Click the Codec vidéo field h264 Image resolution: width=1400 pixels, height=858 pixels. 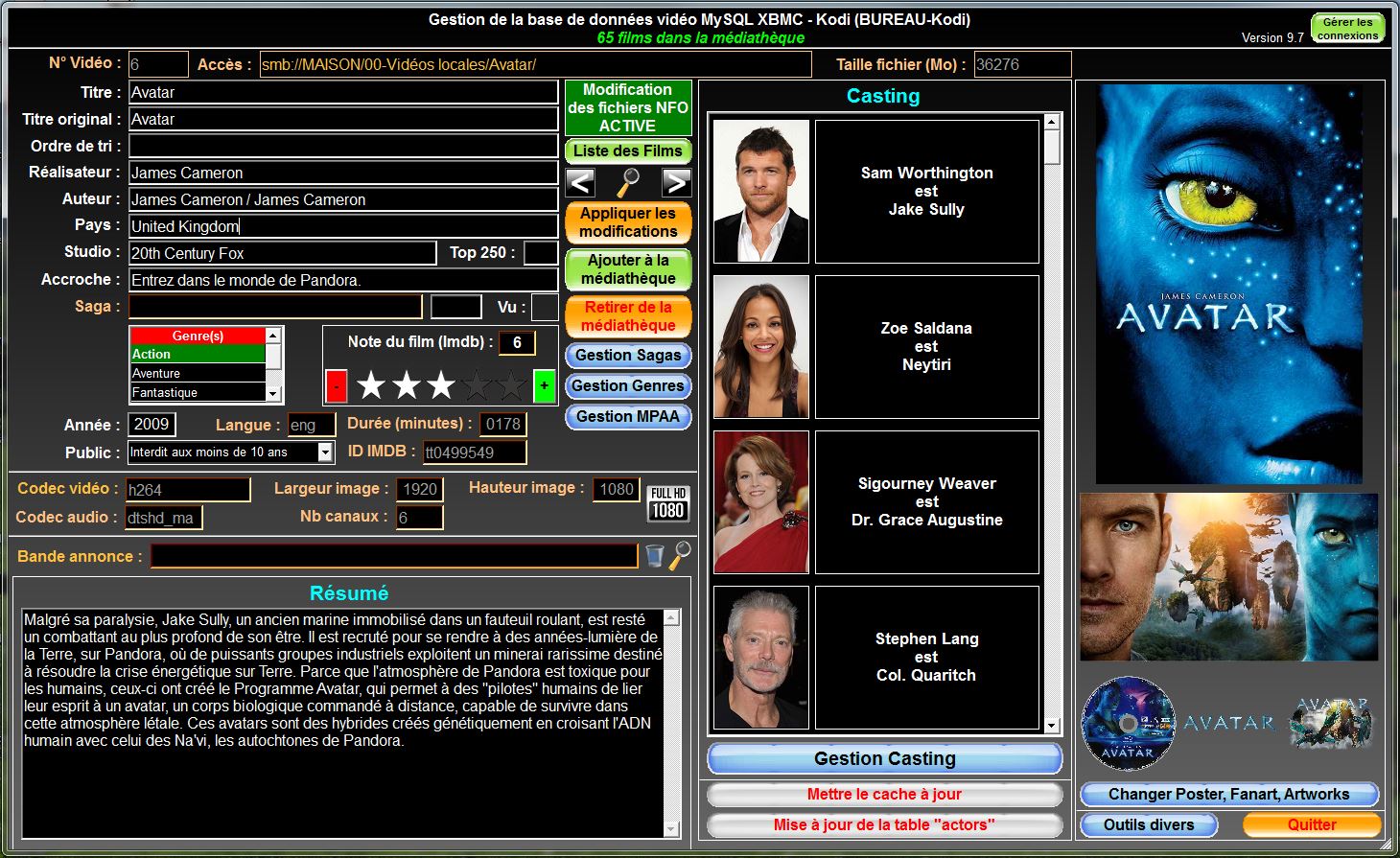coord(188,490)
